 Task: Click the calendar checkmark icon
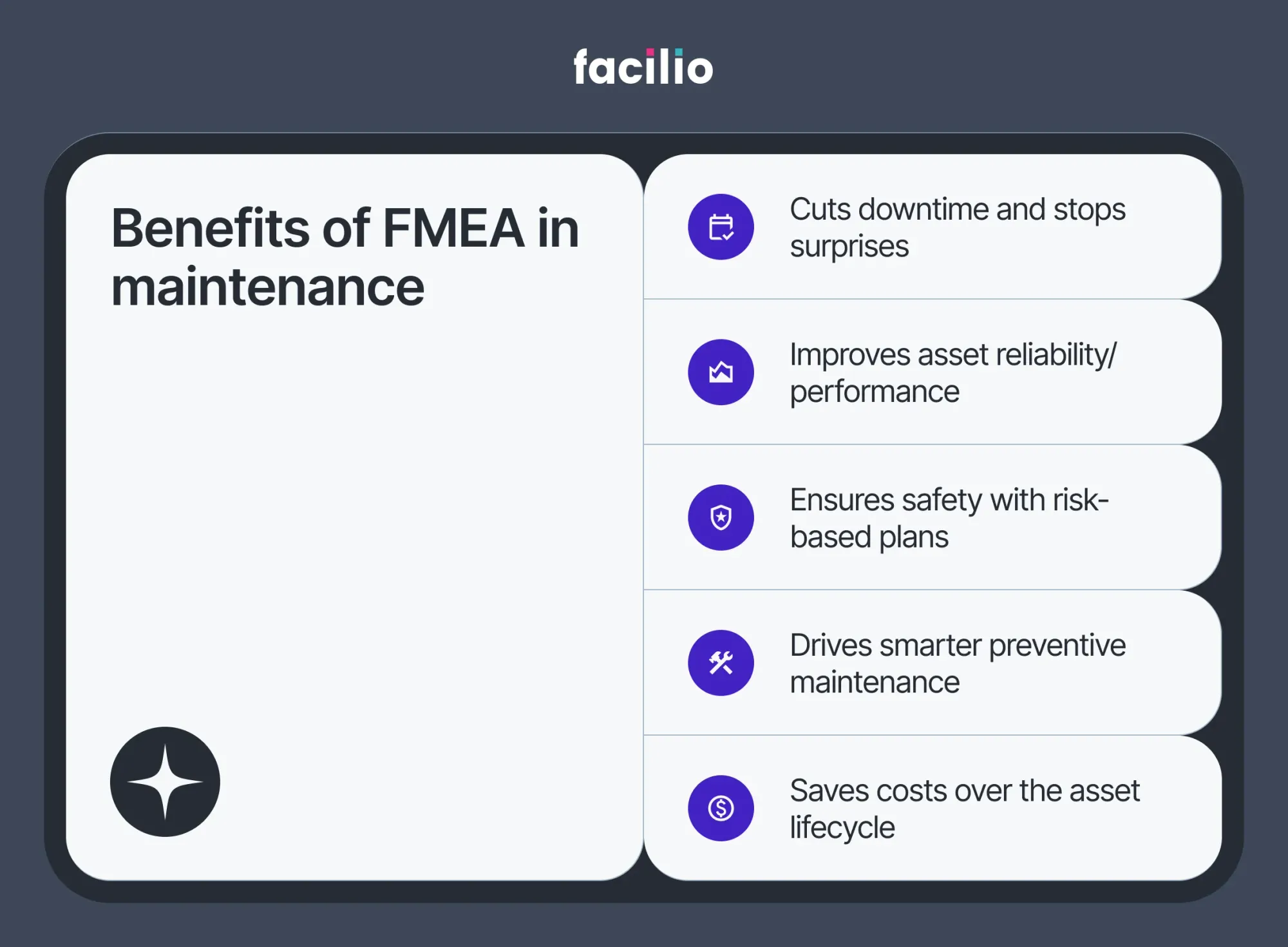click(x=721, y=227)
